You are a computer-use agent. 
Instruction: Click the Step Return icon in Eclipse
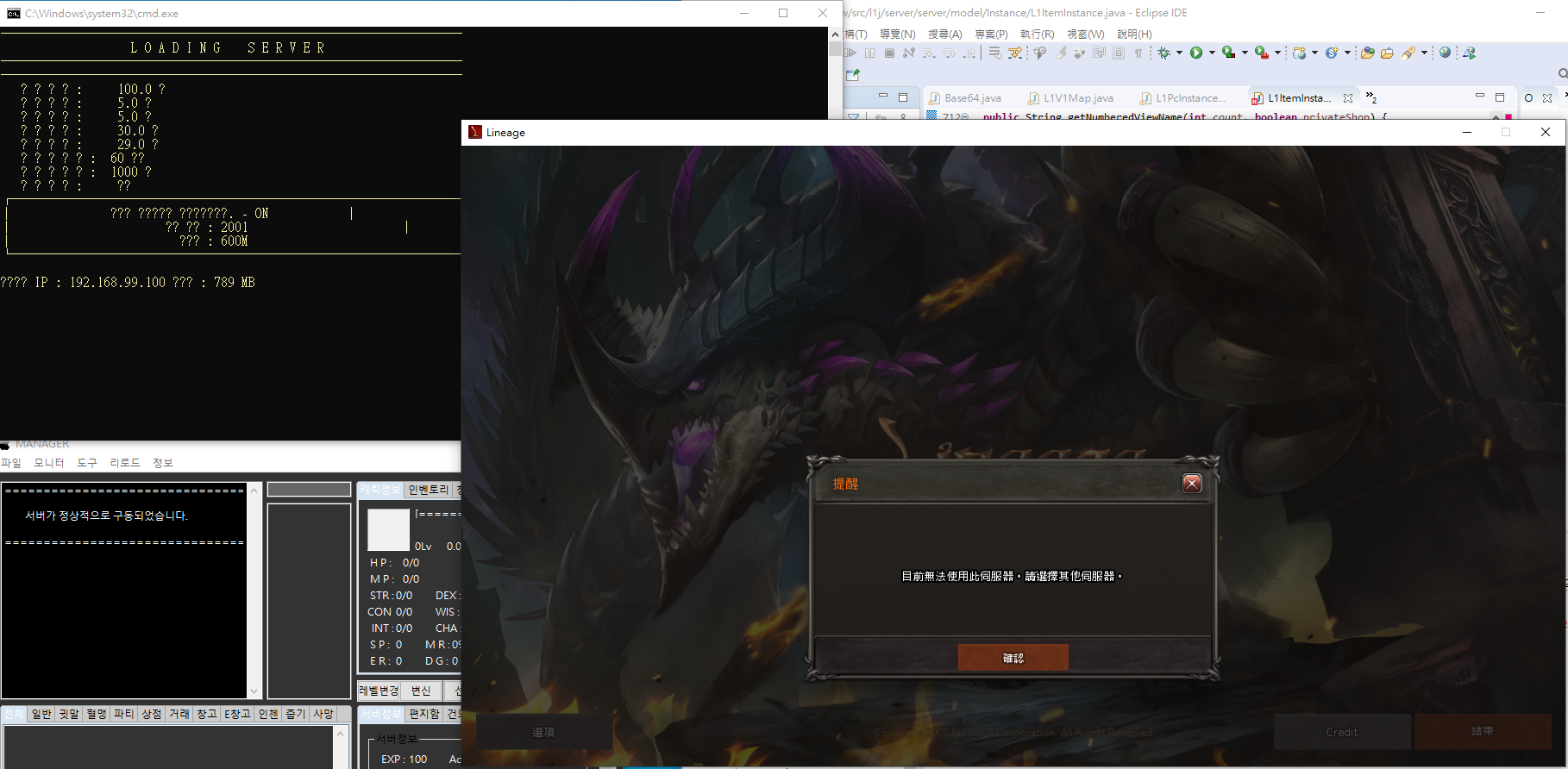click(970, 53)
